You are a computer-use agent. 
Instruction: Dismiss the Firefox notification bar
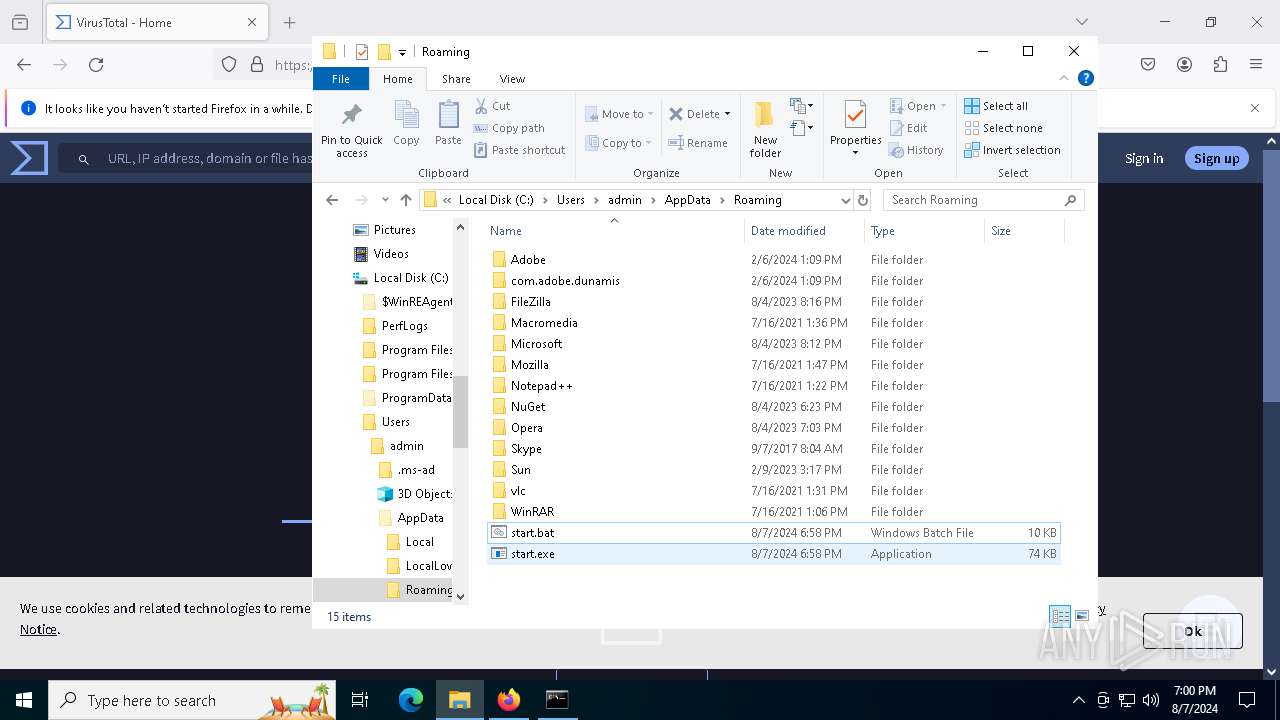point(1255,108)
